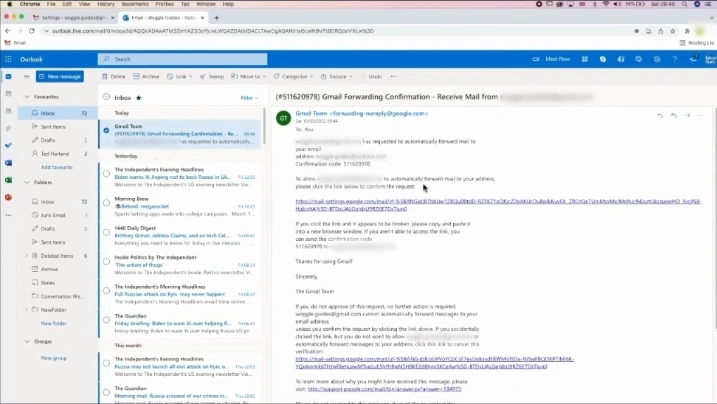The width and height of the screenshot is (717, 404).
Task: Select all messages circle next to Inbox
Action: coord(107,97)
